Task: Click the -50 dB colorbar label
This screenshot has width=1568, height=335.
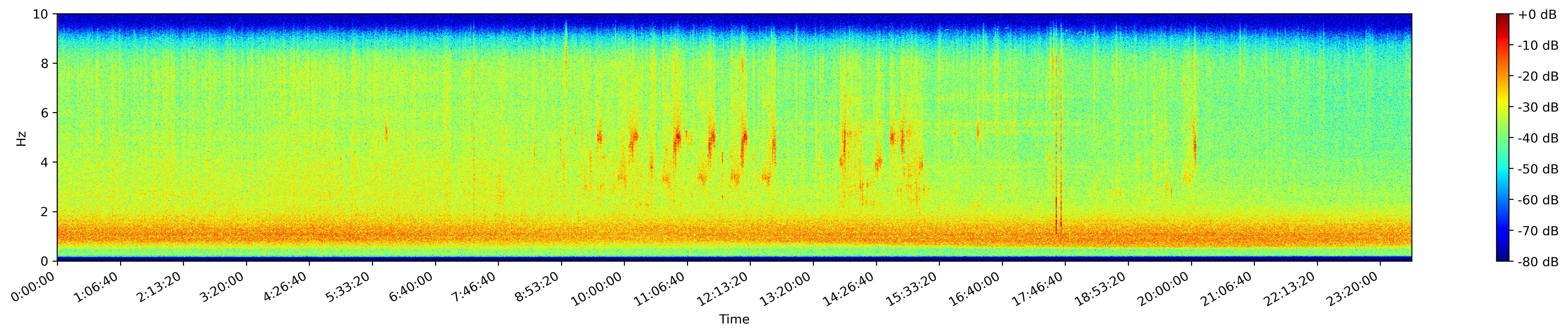Action: (x=1538, y=170)
